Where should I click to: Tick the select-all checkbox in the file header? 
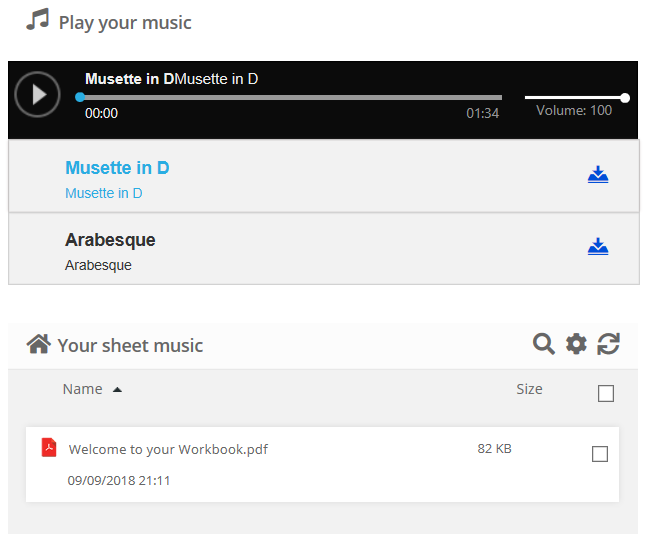click(x=605, y=393)
